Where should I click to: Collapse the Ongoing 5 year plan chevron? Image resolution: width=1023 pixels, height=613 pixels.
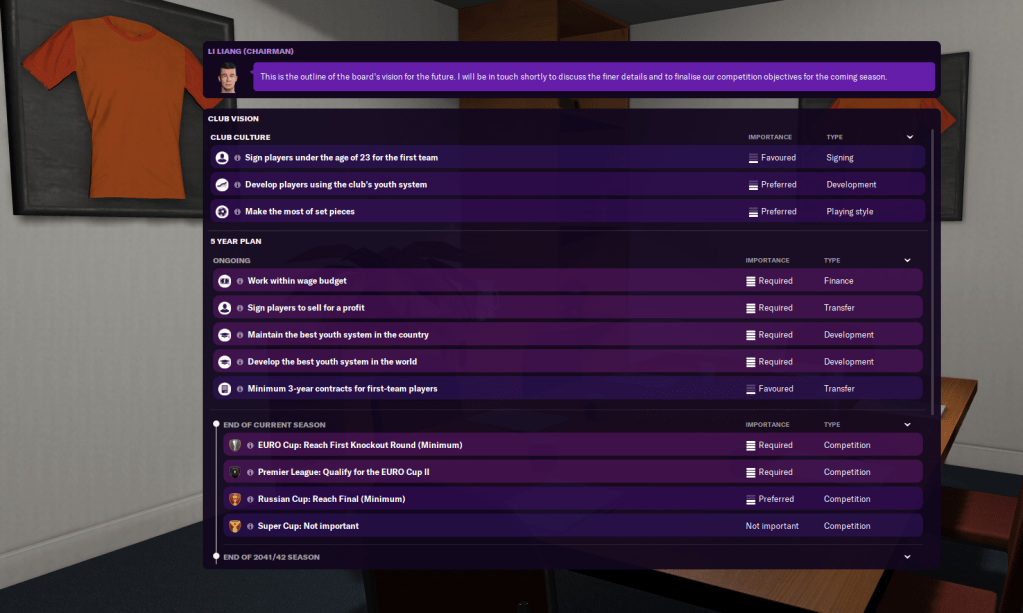pos(907,260)
